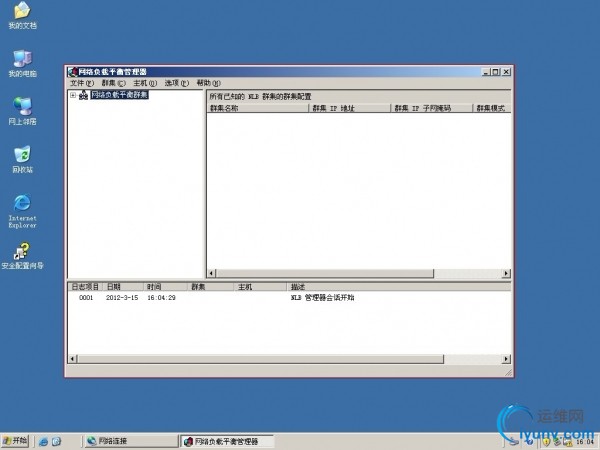Select 网络负载平衡群集 in the tree
The width and height of the screenshot is (600, 450).
119,95
